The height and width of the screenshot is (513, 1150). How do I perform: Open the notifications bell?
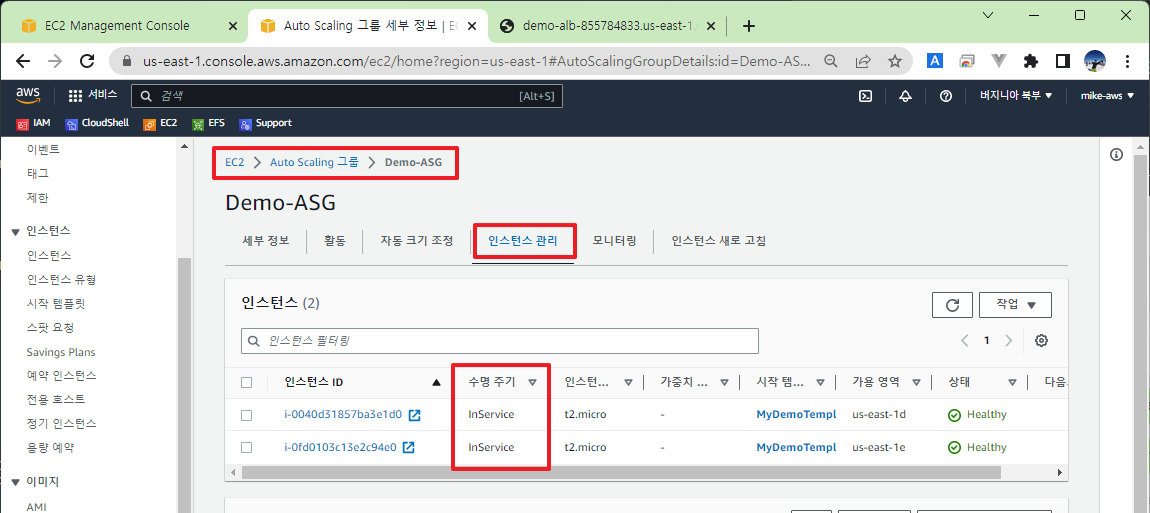(x=905, y=96)
